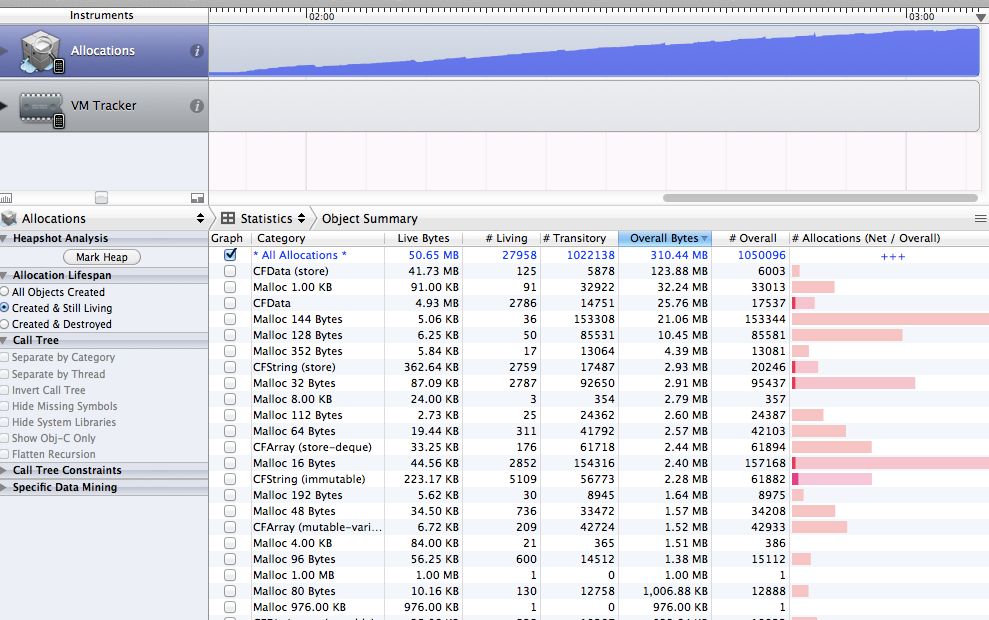Image resolution: width=989 pixels, height=620 pixels.
Task: Select the Allocations instrument icon
Action: pyautogui.click(x=40, y=52)
